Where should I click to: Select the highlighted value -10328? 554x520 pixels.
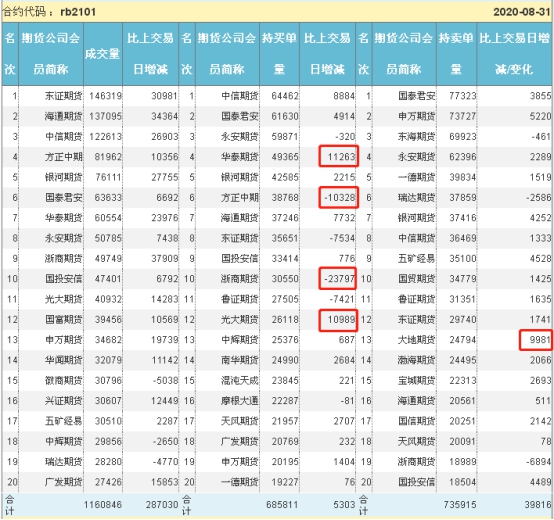pos(340,197)
